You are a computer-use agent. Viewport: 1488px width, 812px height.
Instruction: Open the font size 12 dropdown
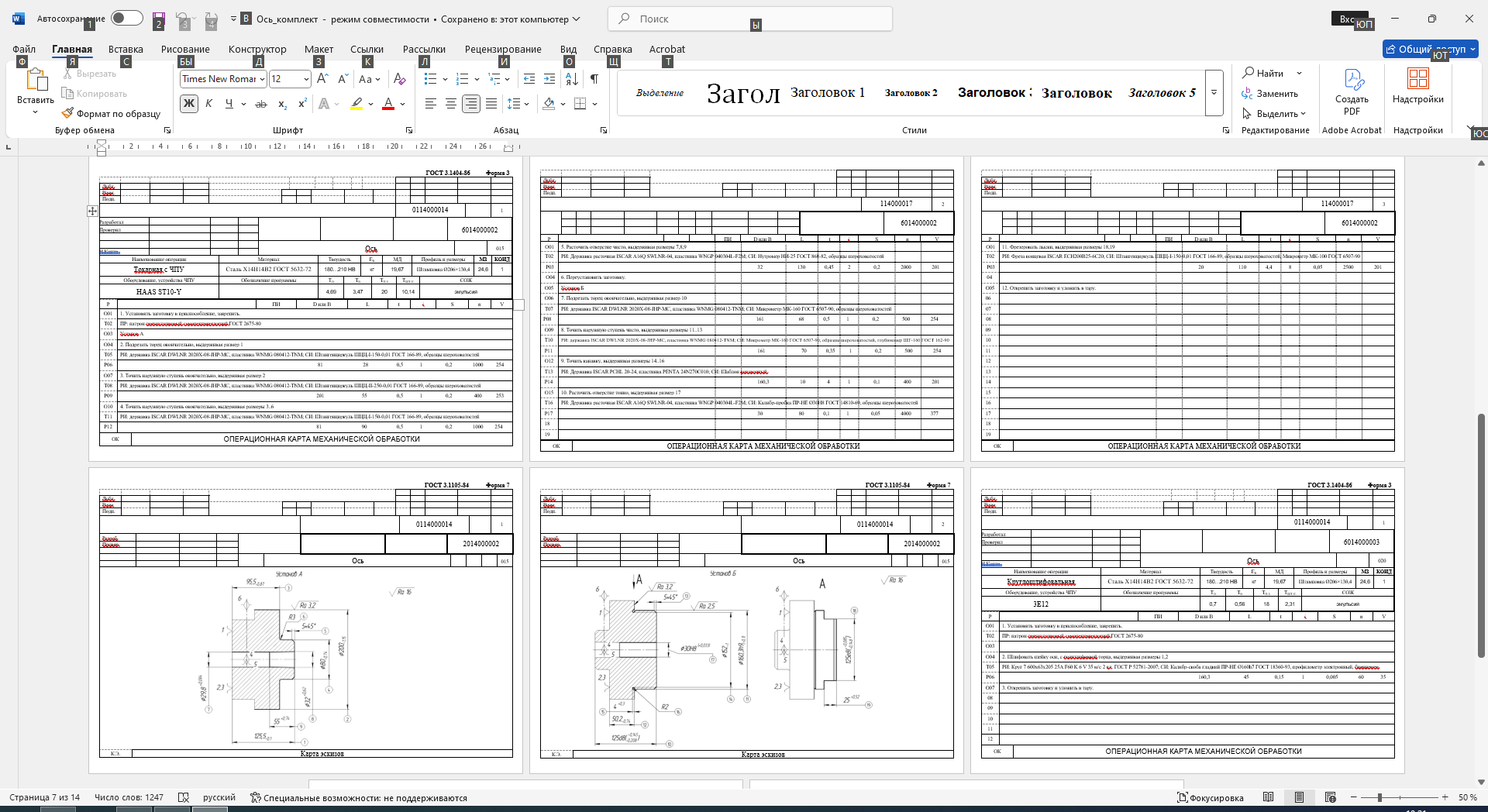pos(290,79)
